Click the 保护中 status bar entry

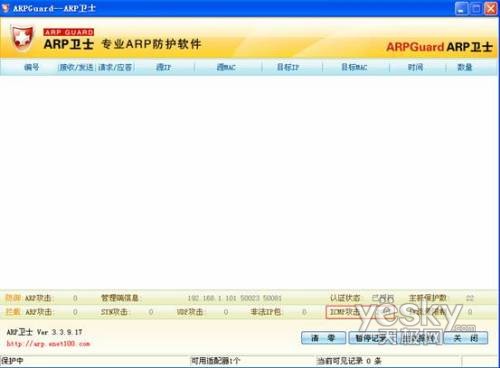coord(12,361)
